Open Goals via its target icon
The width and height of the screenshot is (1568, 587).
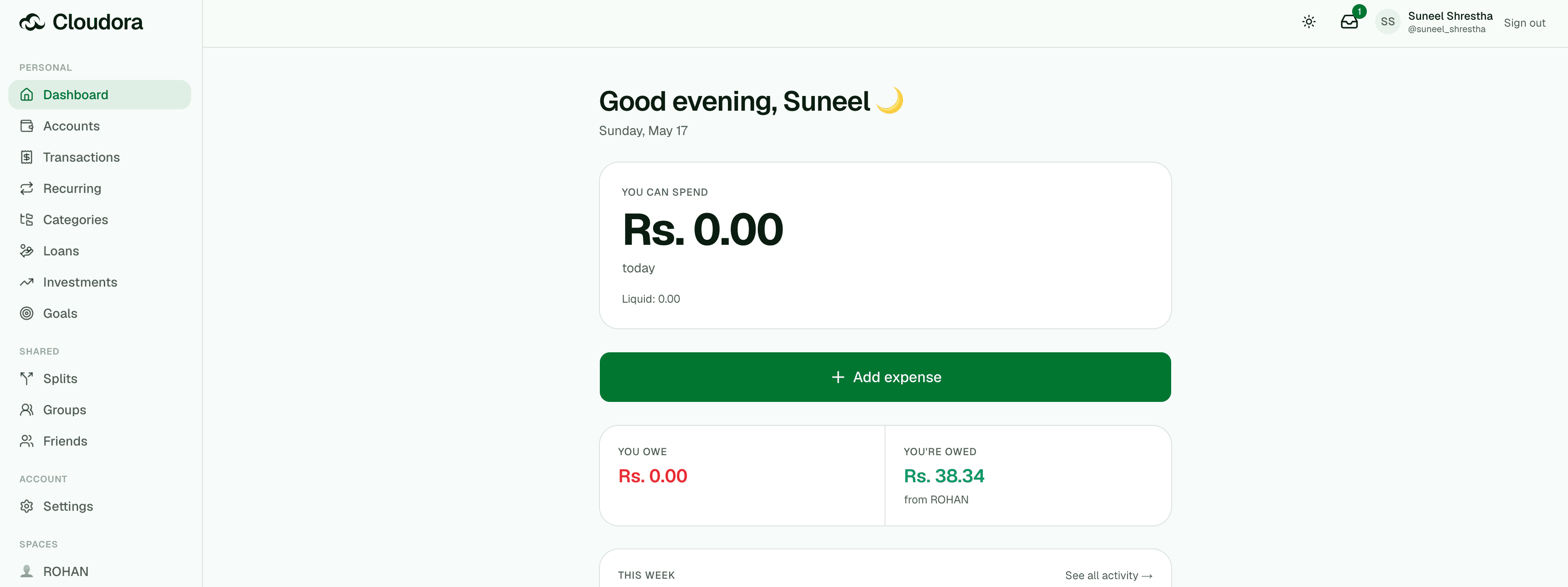pyautogui.click(x=27, y=313)
